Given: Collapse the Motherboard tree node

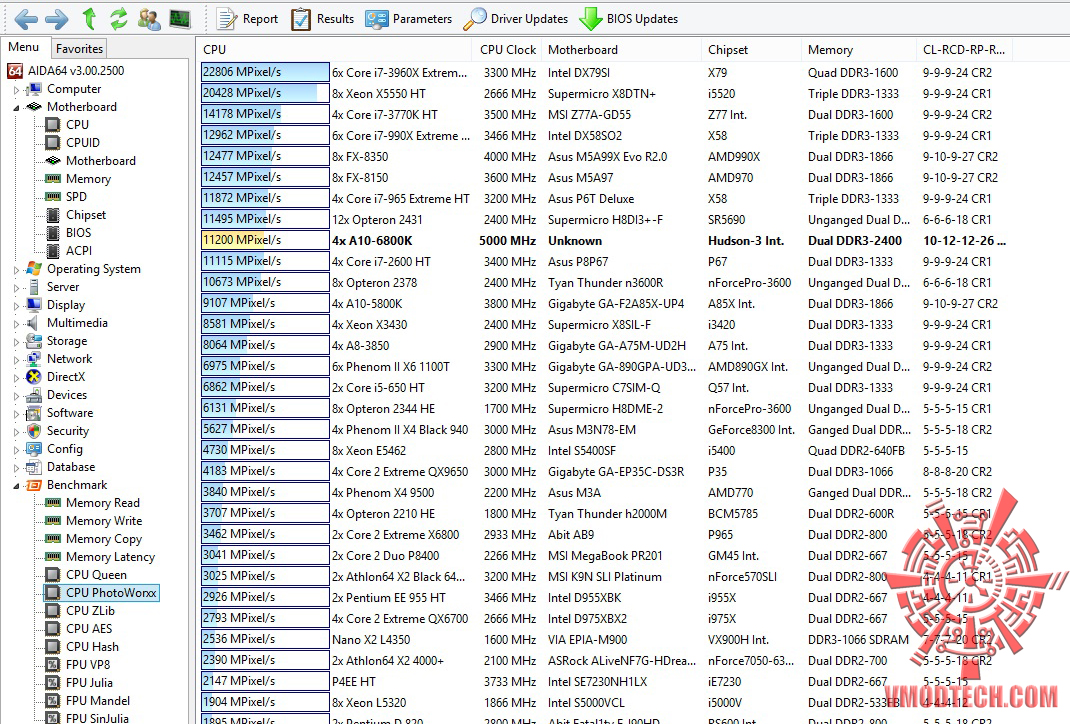Looking at the screenshot, I should 16,107.
